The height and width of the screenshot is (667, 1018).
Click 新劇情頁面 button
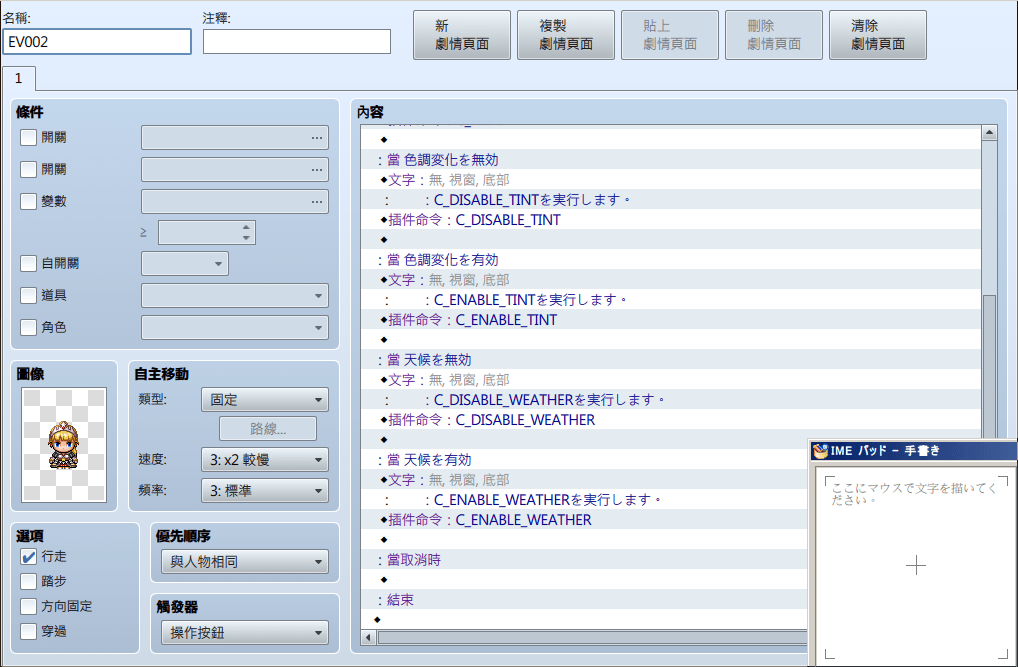[x=462, y=35]
